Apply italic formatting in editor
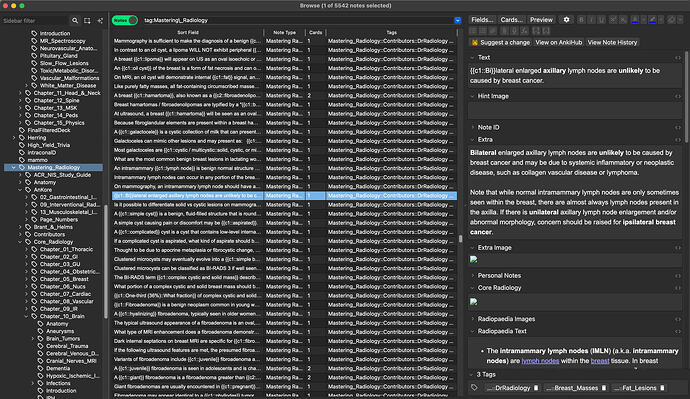The width and height of the screenshot is (690, 399). pyautogui.click(x=591, y=20)
